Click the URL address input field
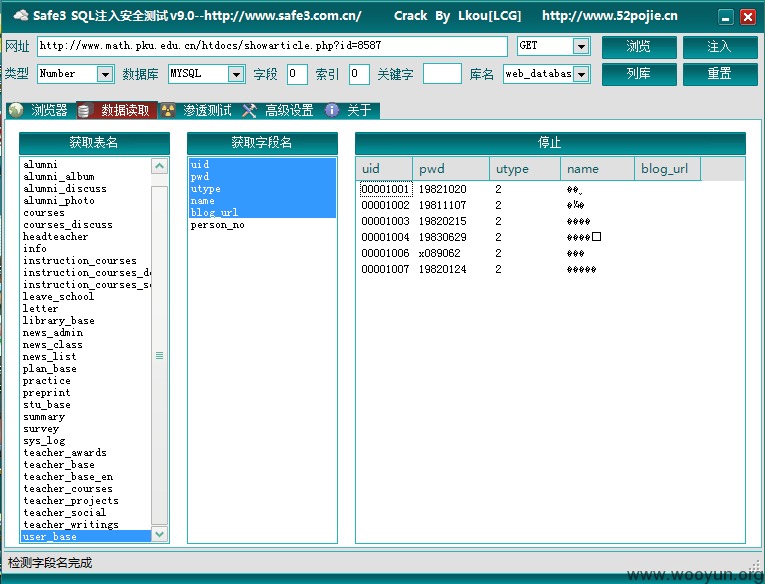This screenshot has height=584, width=765. [x=272, y=46]
